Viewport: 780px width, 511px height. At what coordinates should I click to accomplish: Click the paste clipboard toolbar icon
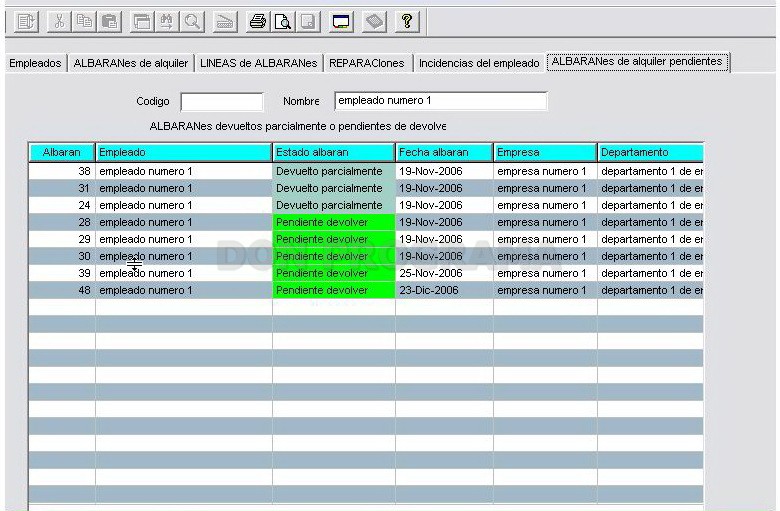pyautogui.click(x=109, y=22)
